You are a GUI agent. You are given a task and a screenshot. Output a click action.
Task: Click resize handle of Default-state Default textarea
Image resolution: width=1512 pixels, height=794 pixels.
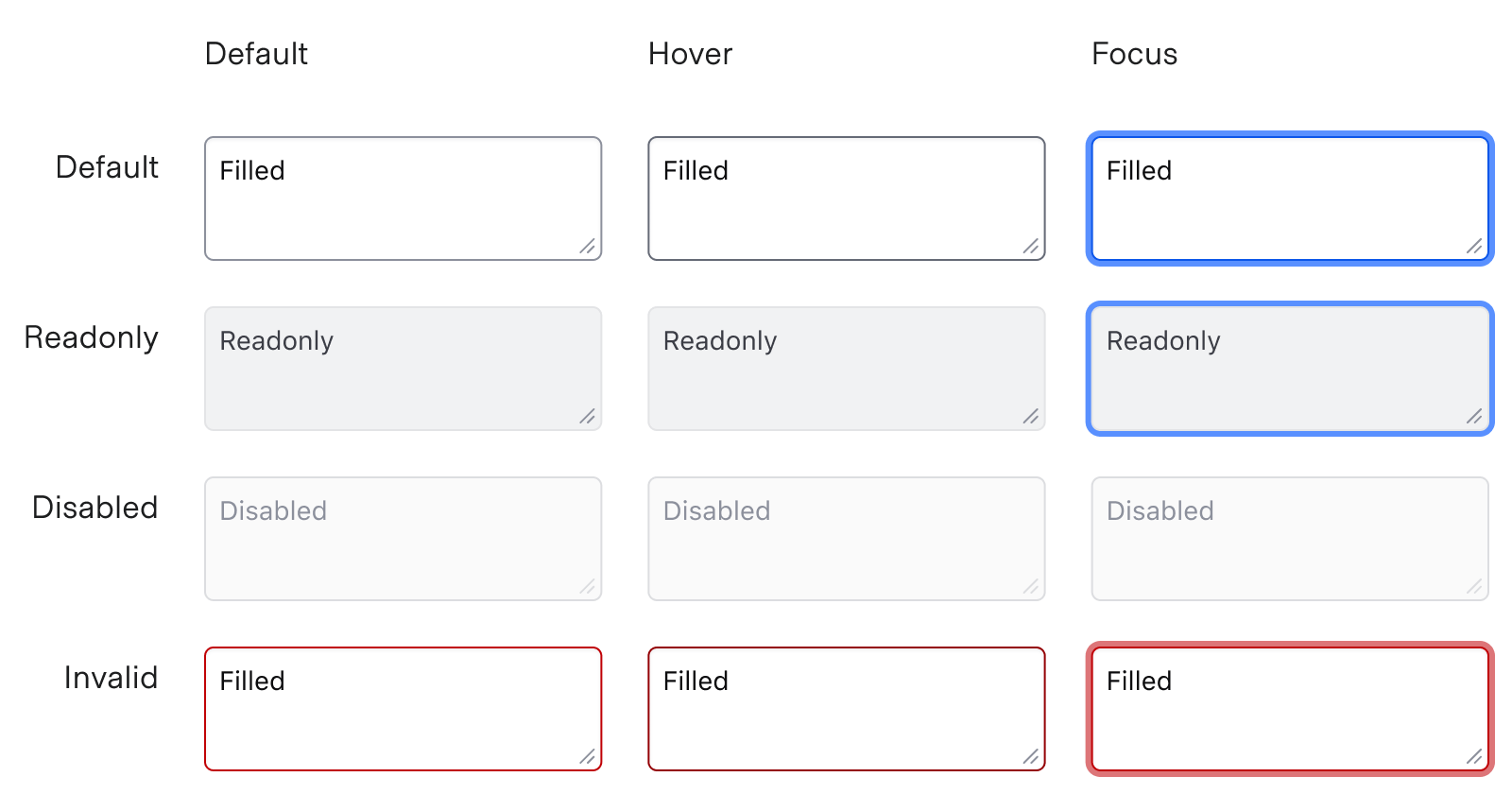[588, 247]
